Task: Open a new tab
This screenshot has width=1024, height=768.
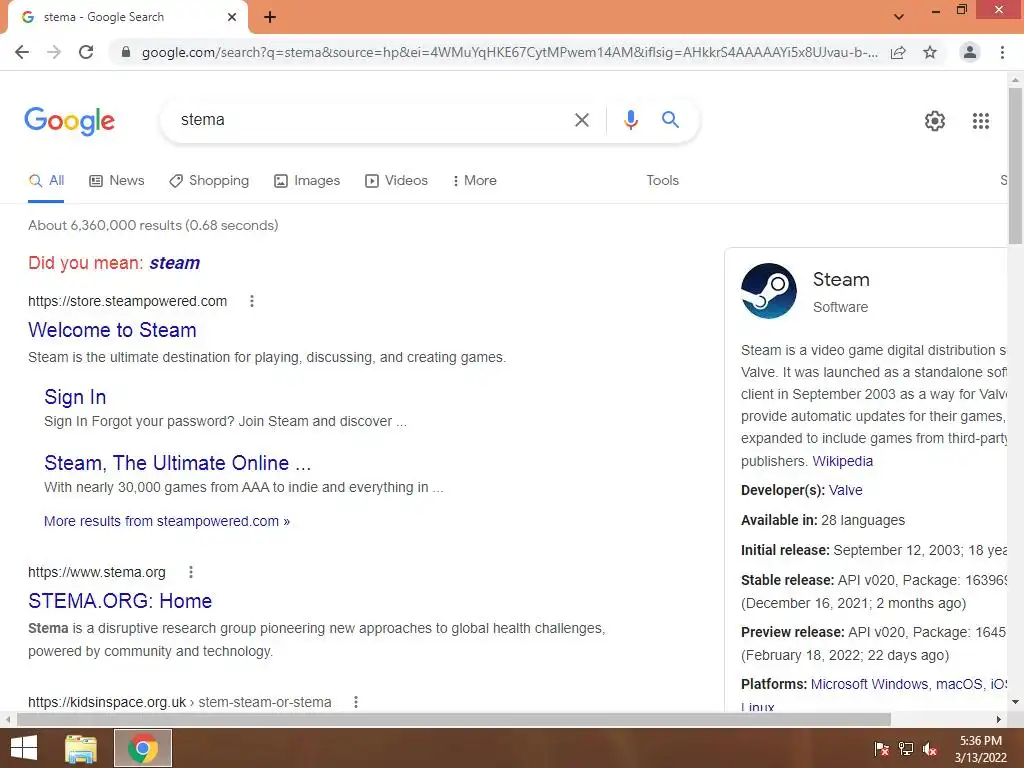Action: click(x=270, y=17)
